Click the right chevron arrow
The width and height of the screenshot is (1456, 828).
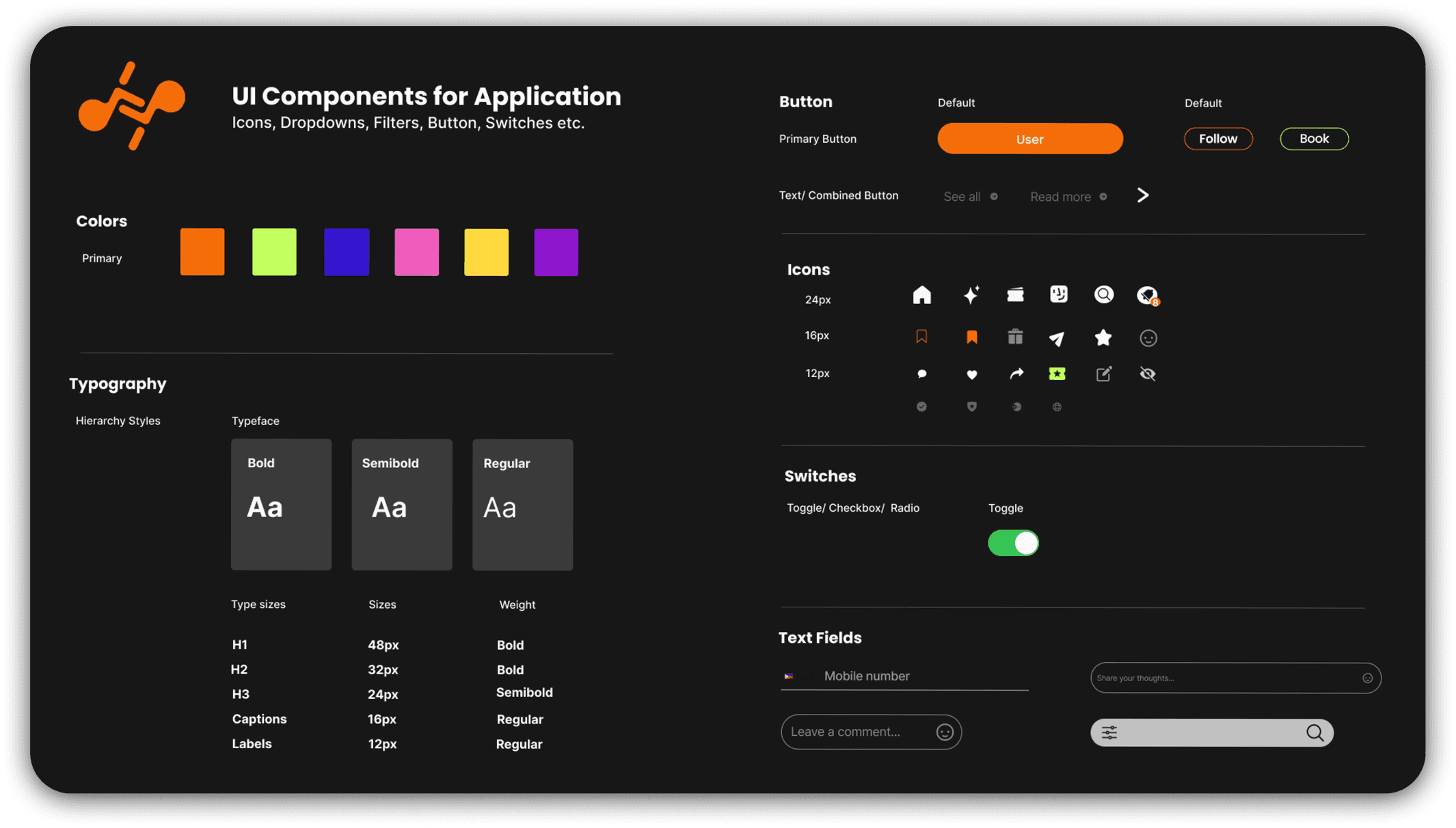(x=1143, y=195)
